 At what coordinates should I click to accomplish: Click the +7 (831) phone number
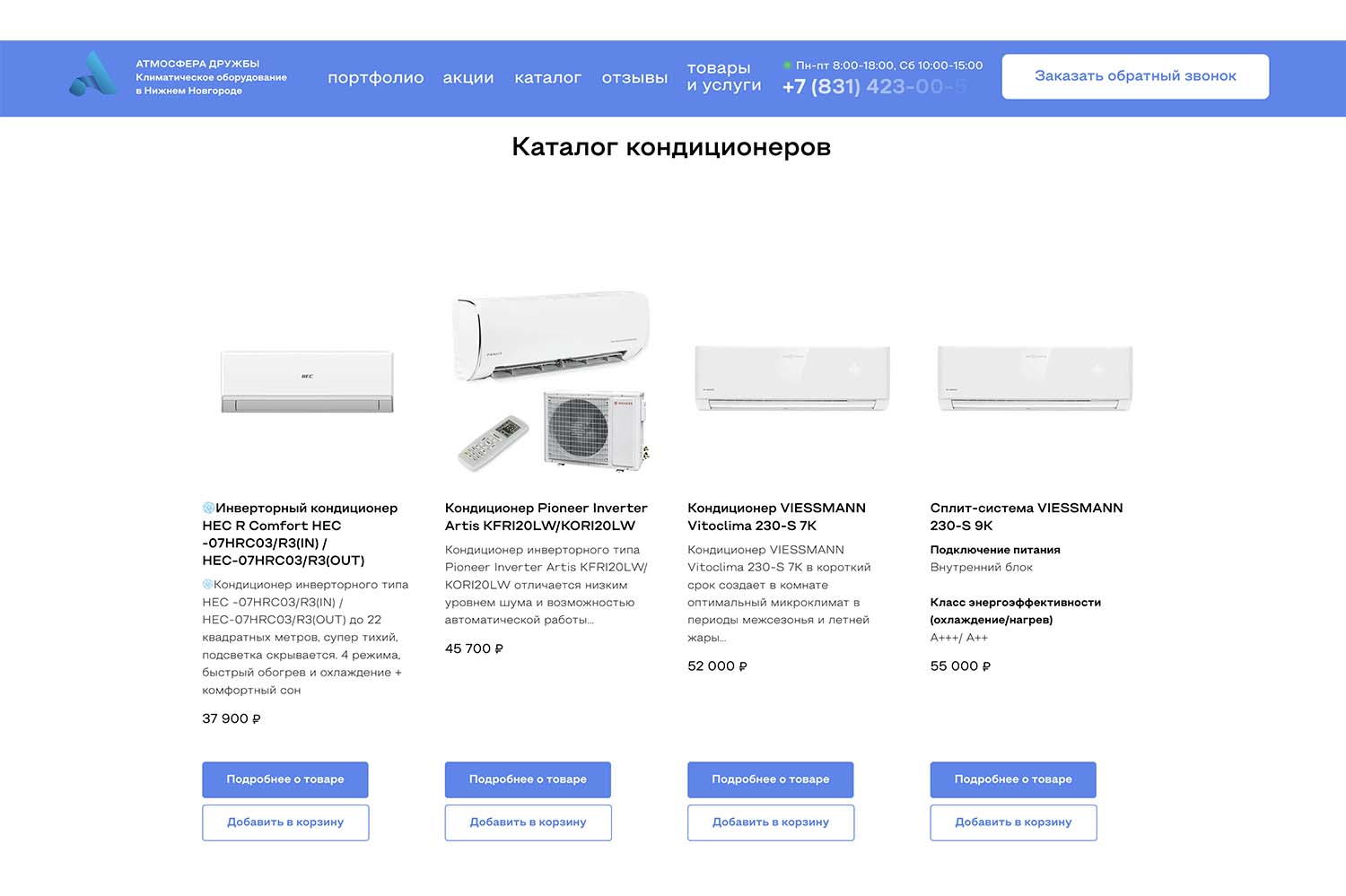pyautogui.click(x=874, y=87)
